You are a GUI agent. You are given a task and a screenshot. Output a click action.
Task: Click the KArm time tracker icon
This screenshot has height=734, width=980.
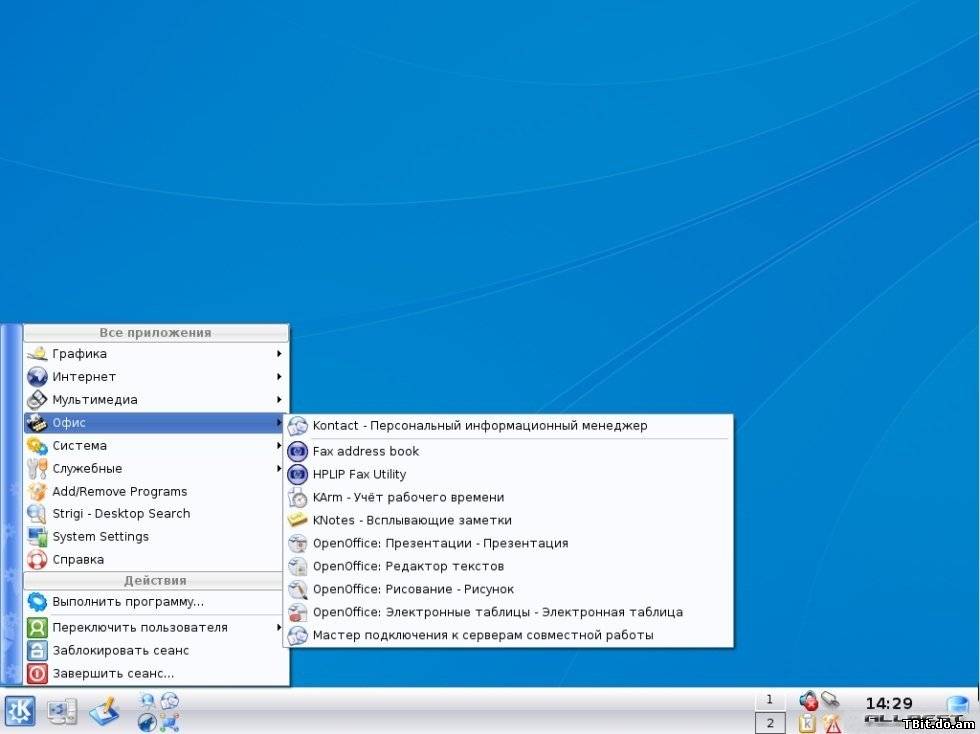point(298,498)
